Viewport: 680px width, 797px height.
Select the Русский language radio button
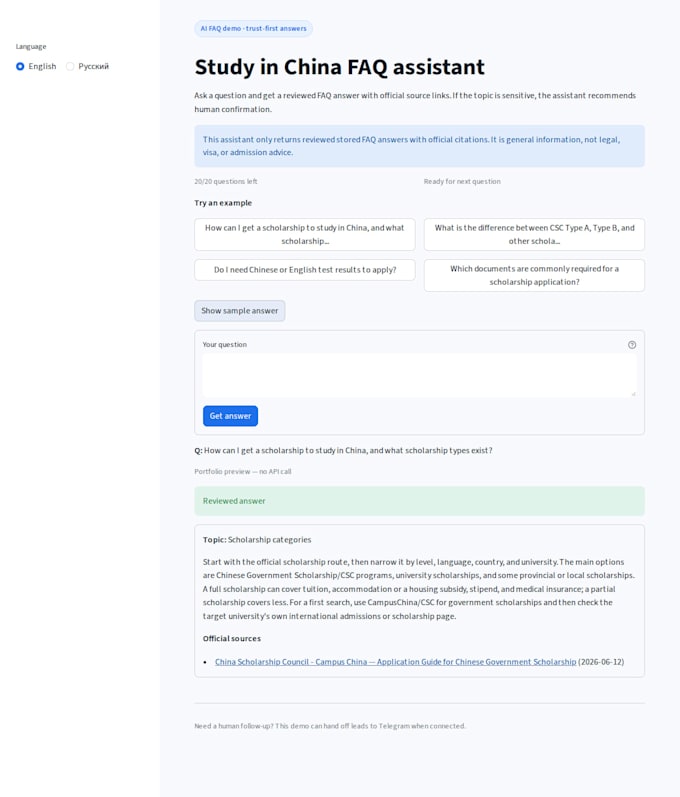[70, 67]
